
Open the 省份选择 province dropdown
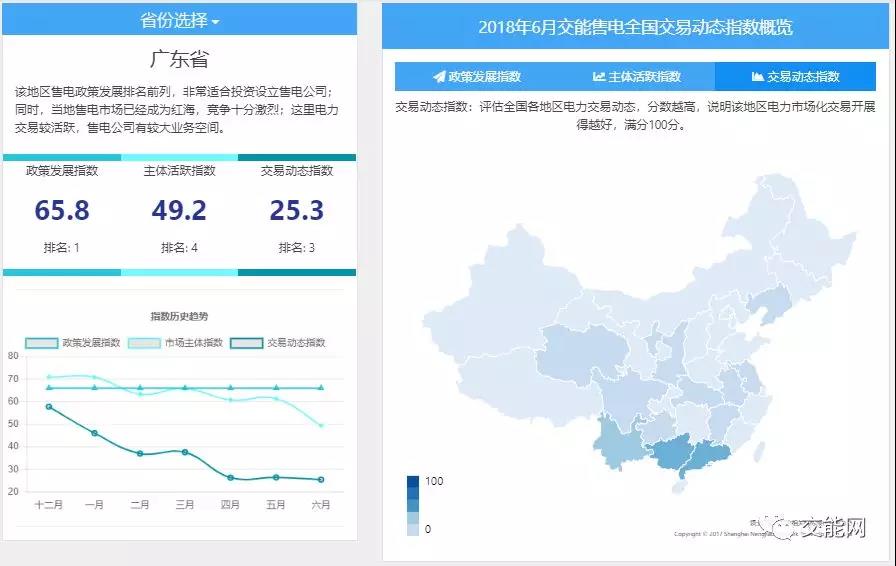click(179, 20)
